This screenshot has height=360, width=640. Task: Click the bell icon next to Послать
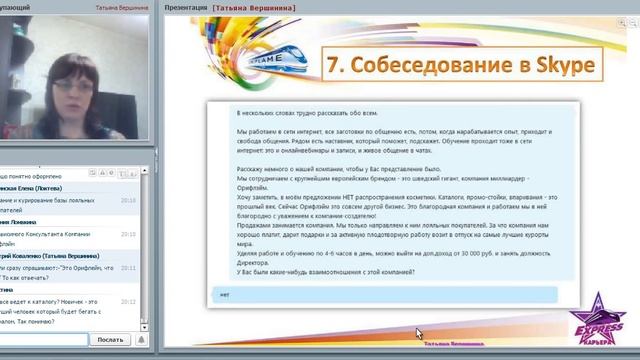(x=141, y=340)
